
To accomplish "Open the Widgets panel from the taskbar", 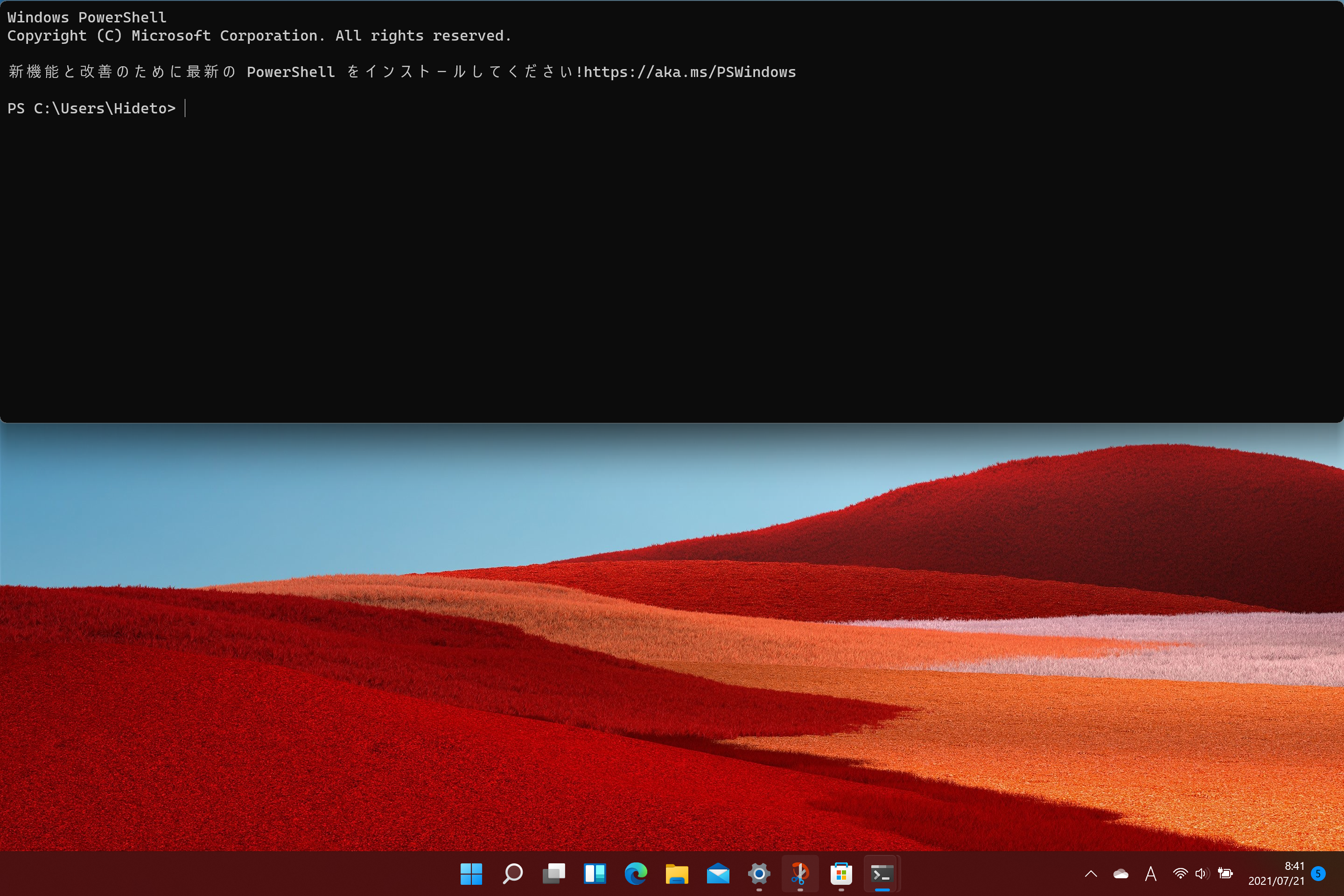I will (595, 874).
